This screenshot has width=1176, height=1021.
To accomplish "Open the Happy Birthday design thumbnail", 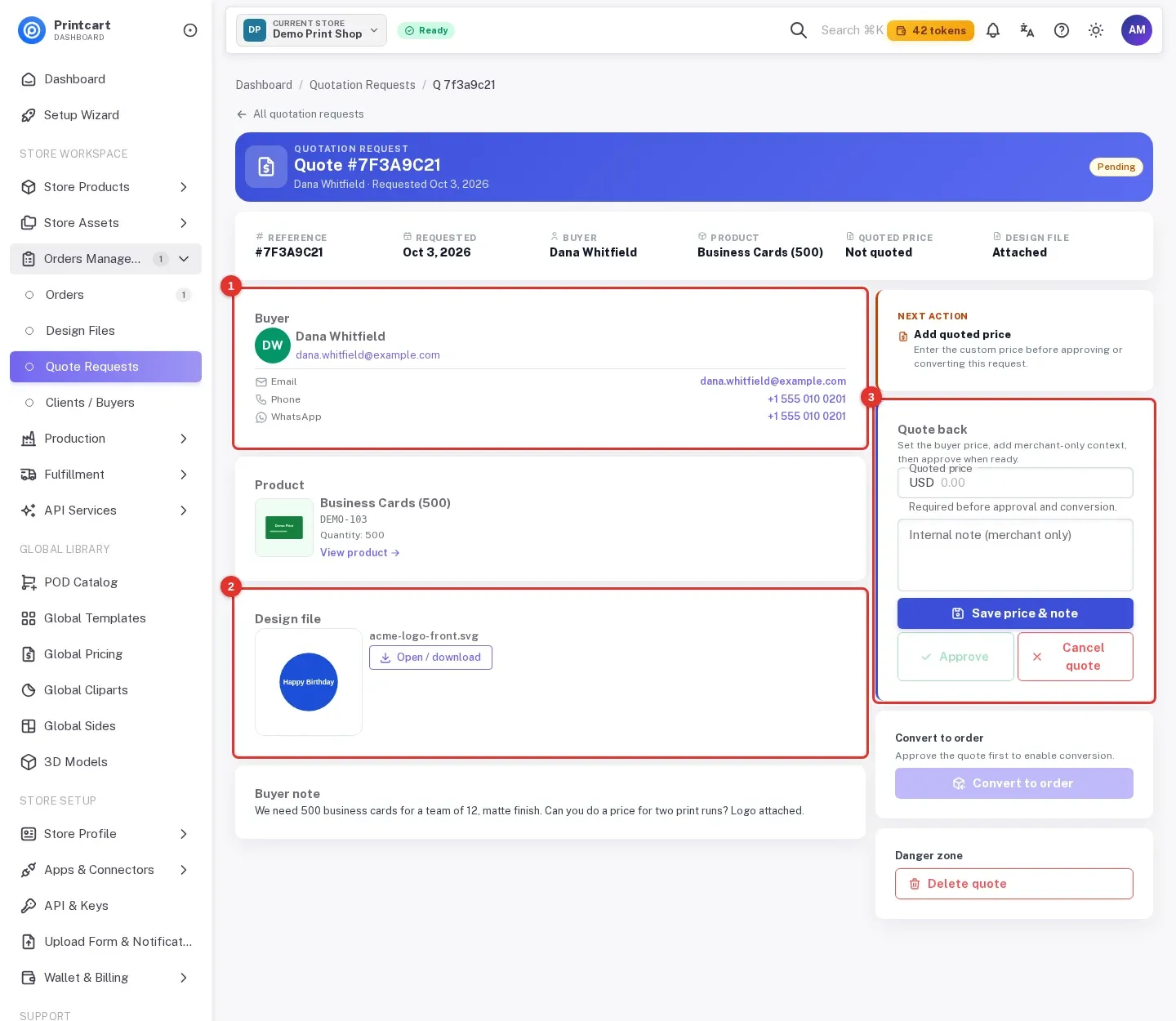I will tap(309, 682).
